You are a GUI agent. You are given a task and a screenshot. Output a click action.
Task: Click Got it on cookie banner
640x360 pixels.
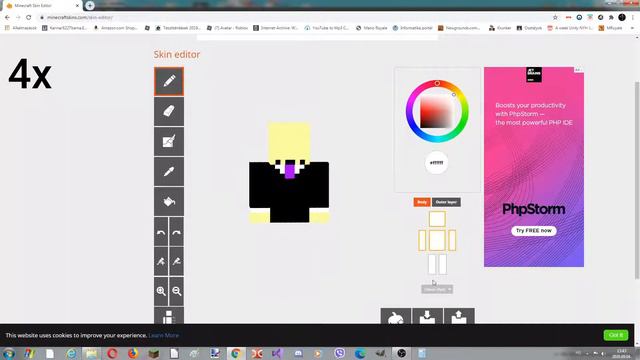click(616, 335)
